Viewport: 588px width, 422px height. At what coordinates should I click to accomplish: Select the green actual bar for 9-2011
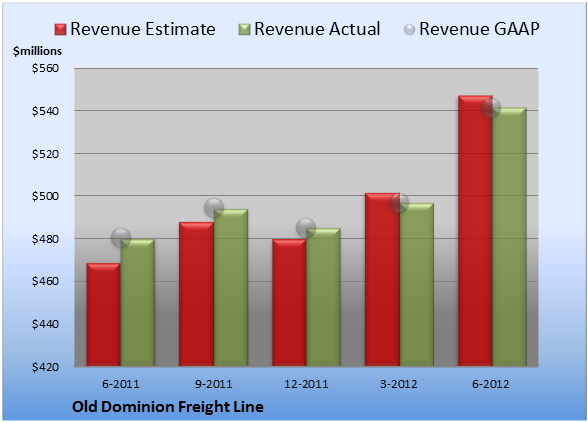pyautogui.click(x=231, y=288)
